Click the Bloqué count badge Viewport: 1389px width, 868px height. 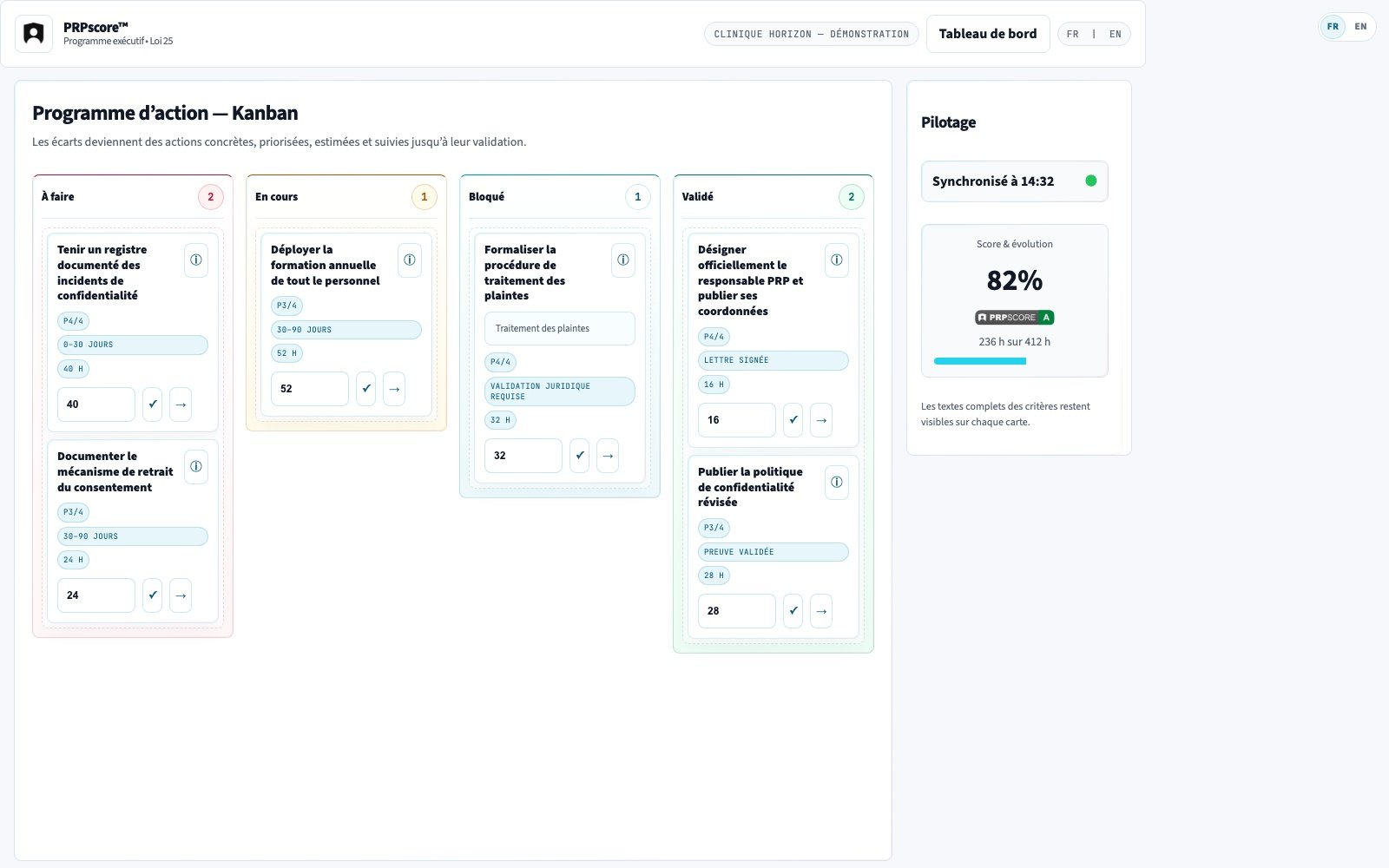click(638, 197)
